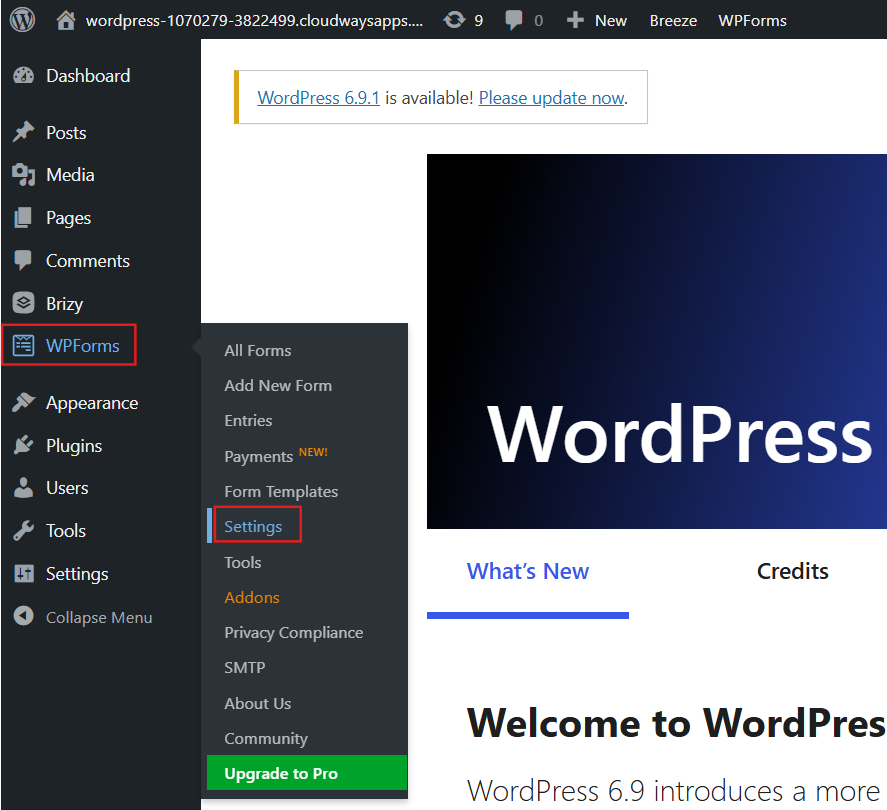Open Addons in the WPForms submenu
This screenshot has width=887, height=810.
pos(252,597)
